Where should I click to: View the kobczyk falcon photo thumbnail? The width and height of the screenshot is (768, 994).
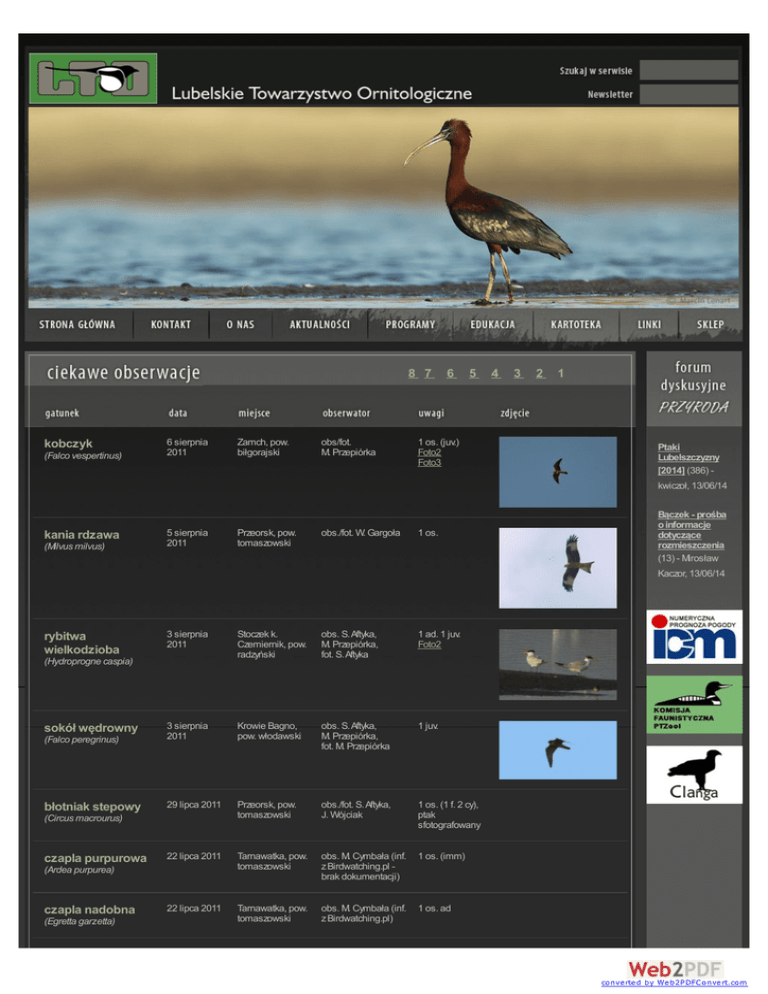click(x=557, y=472)
